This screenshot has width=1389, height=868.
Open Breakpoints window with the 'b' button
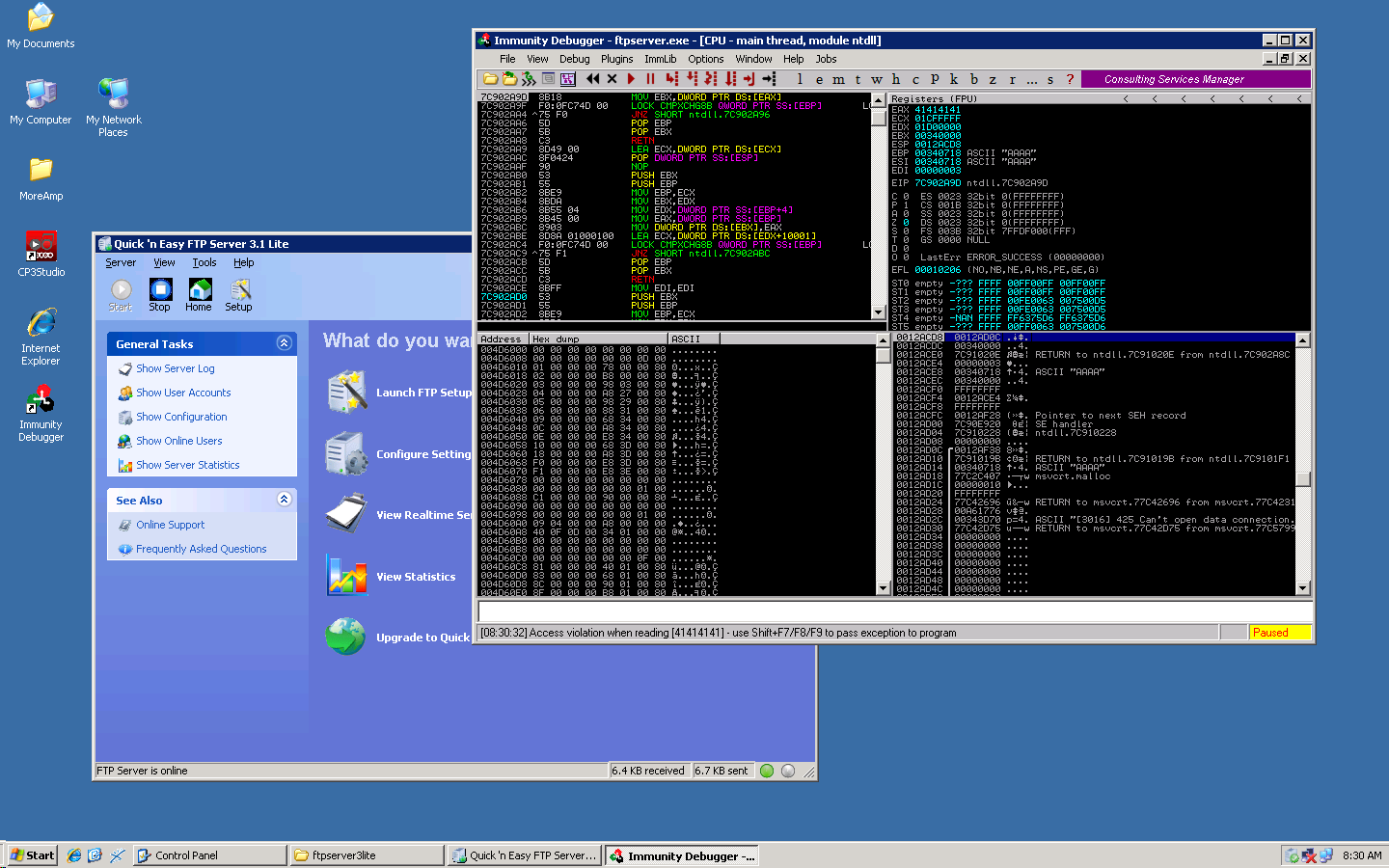pyautogui.click(x=974, y=79)
